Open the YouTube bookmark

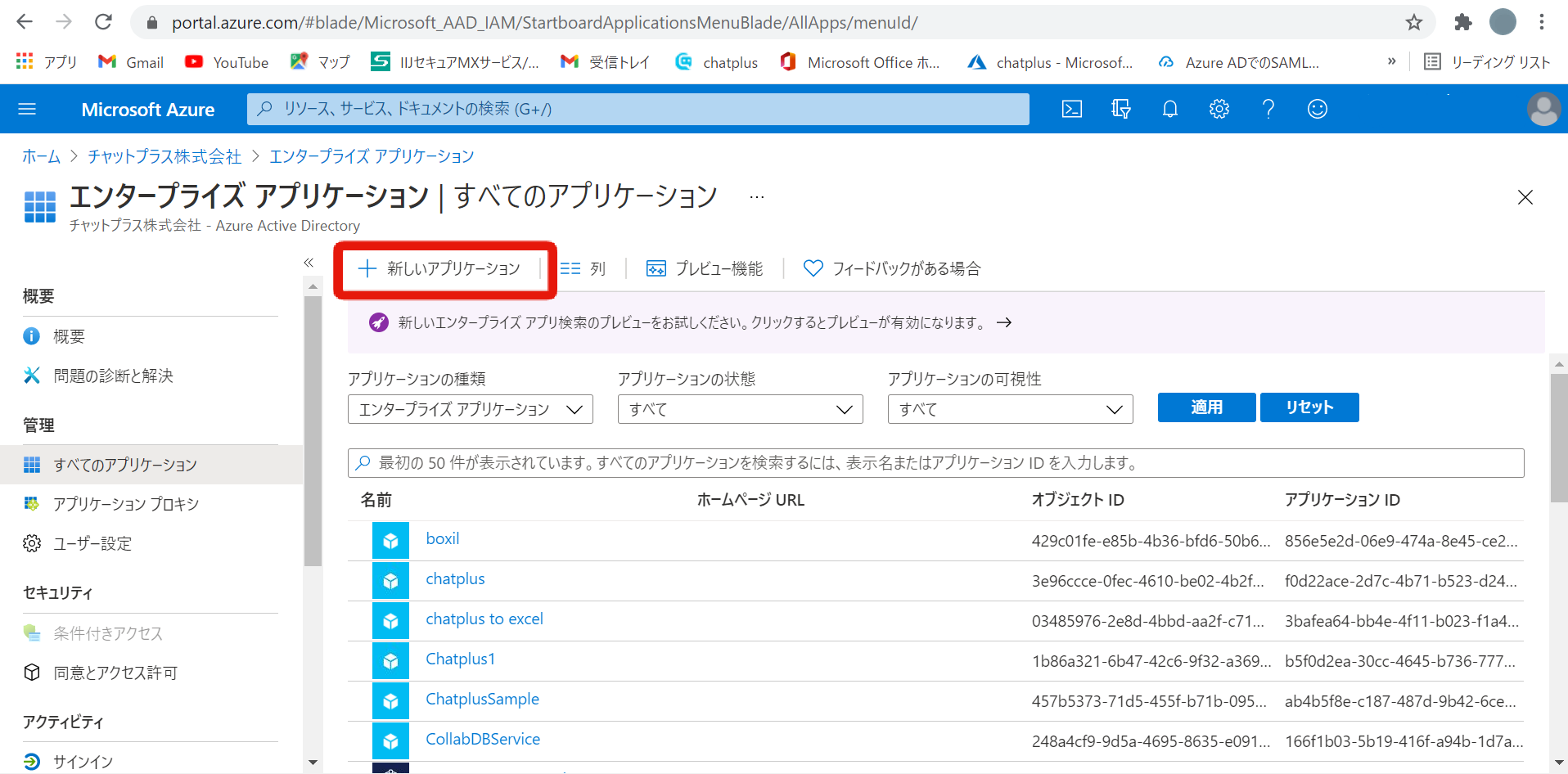click(x=227, y=62)
